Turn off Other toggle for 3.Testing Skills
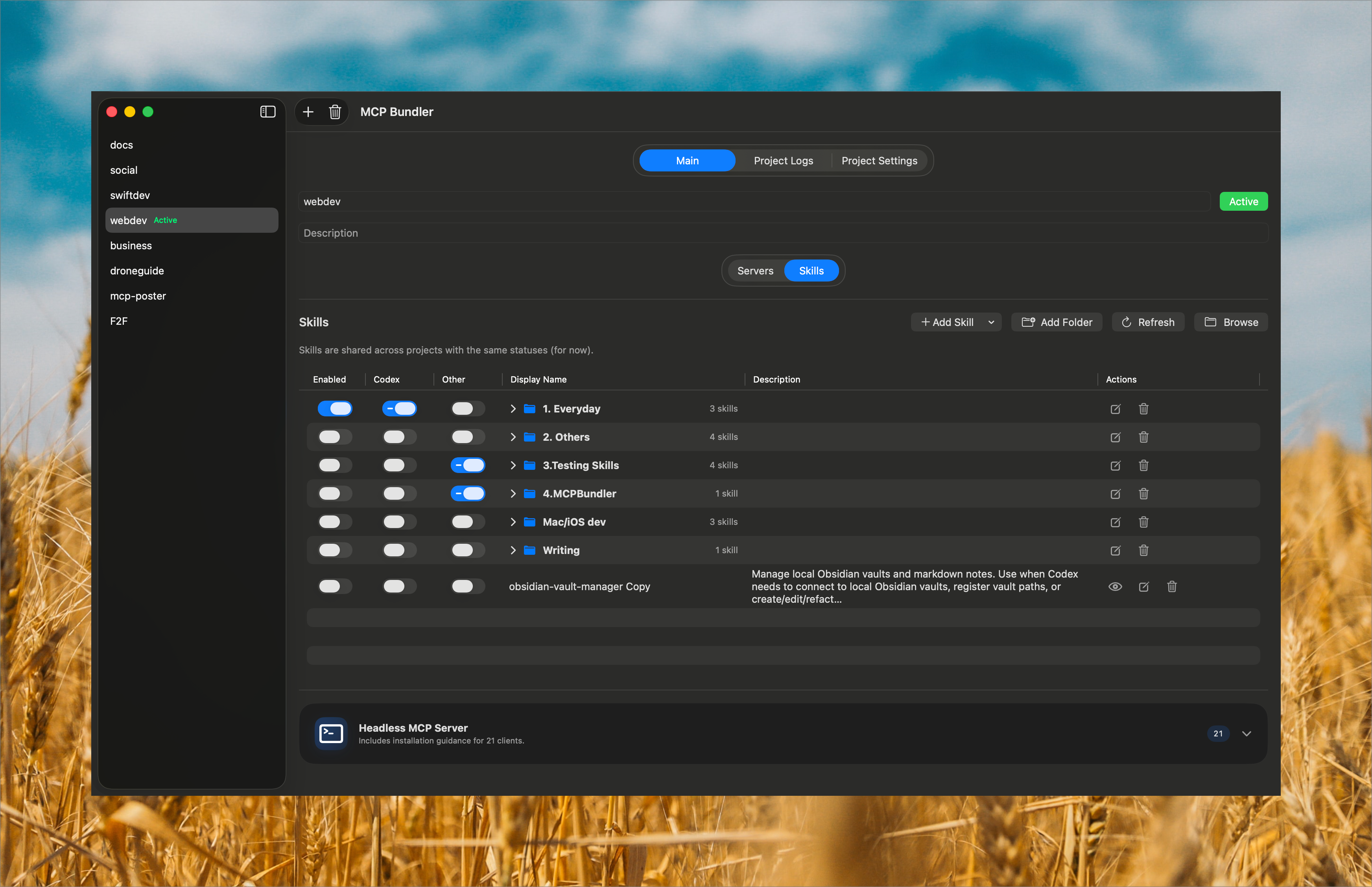The image size is (1372, 887). pyautogui.click(x=467, y=466)
